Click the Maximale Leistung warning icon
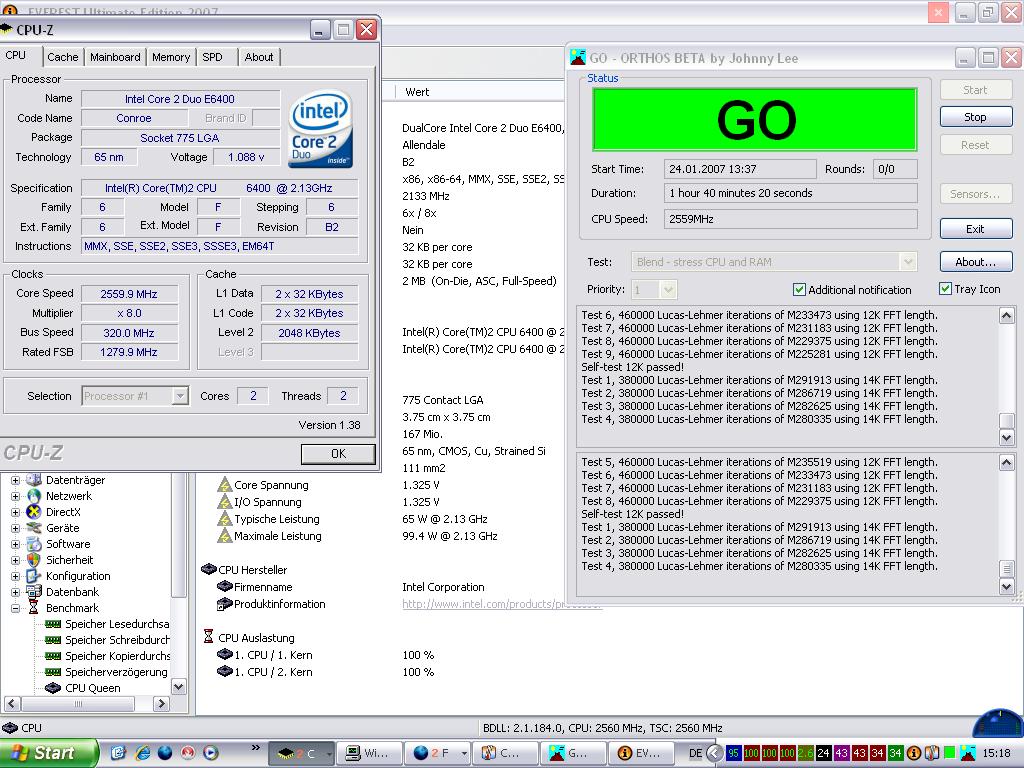 coord(225,536)
